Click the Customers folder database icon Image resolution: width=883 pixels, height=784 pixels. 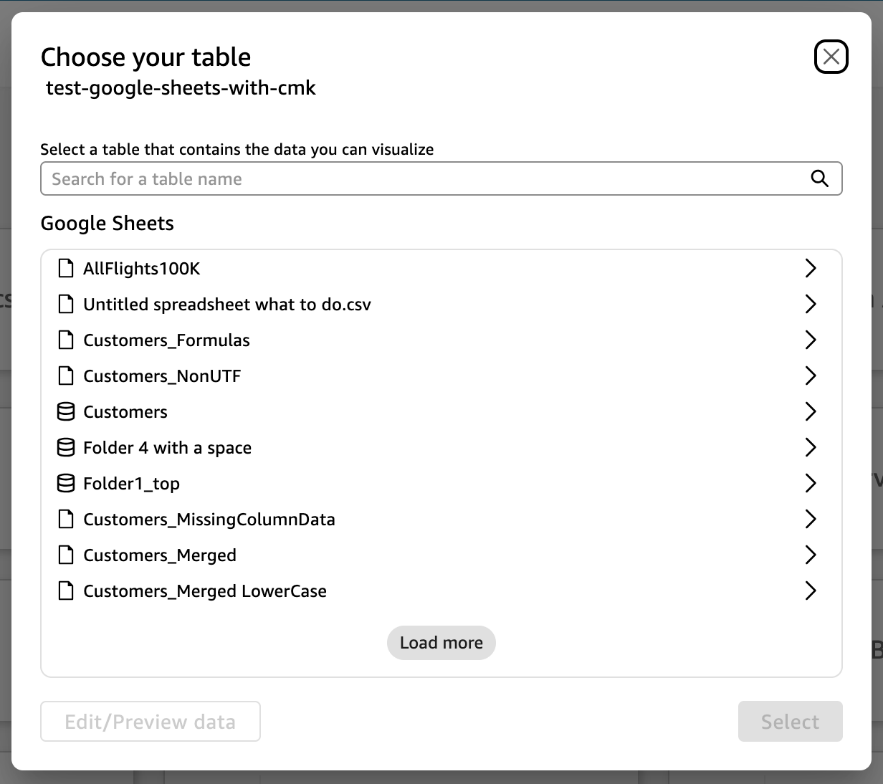[66, 412]
